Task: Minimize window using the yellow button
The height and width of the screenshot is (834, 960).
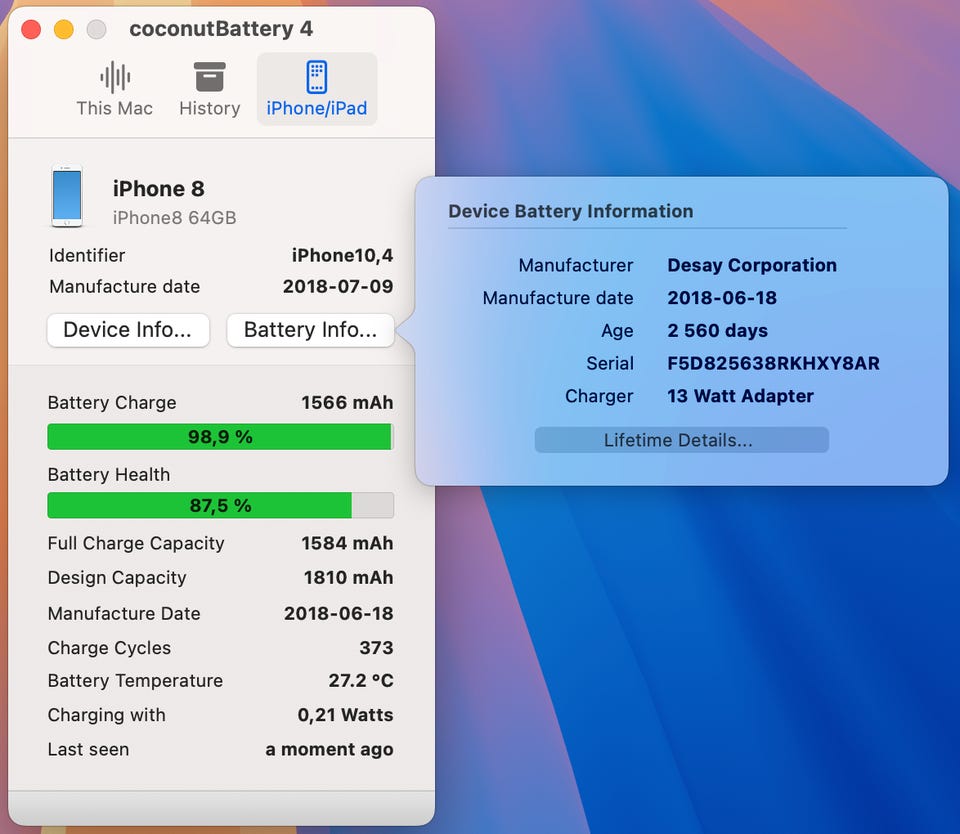Action: [x=64, y=29]
